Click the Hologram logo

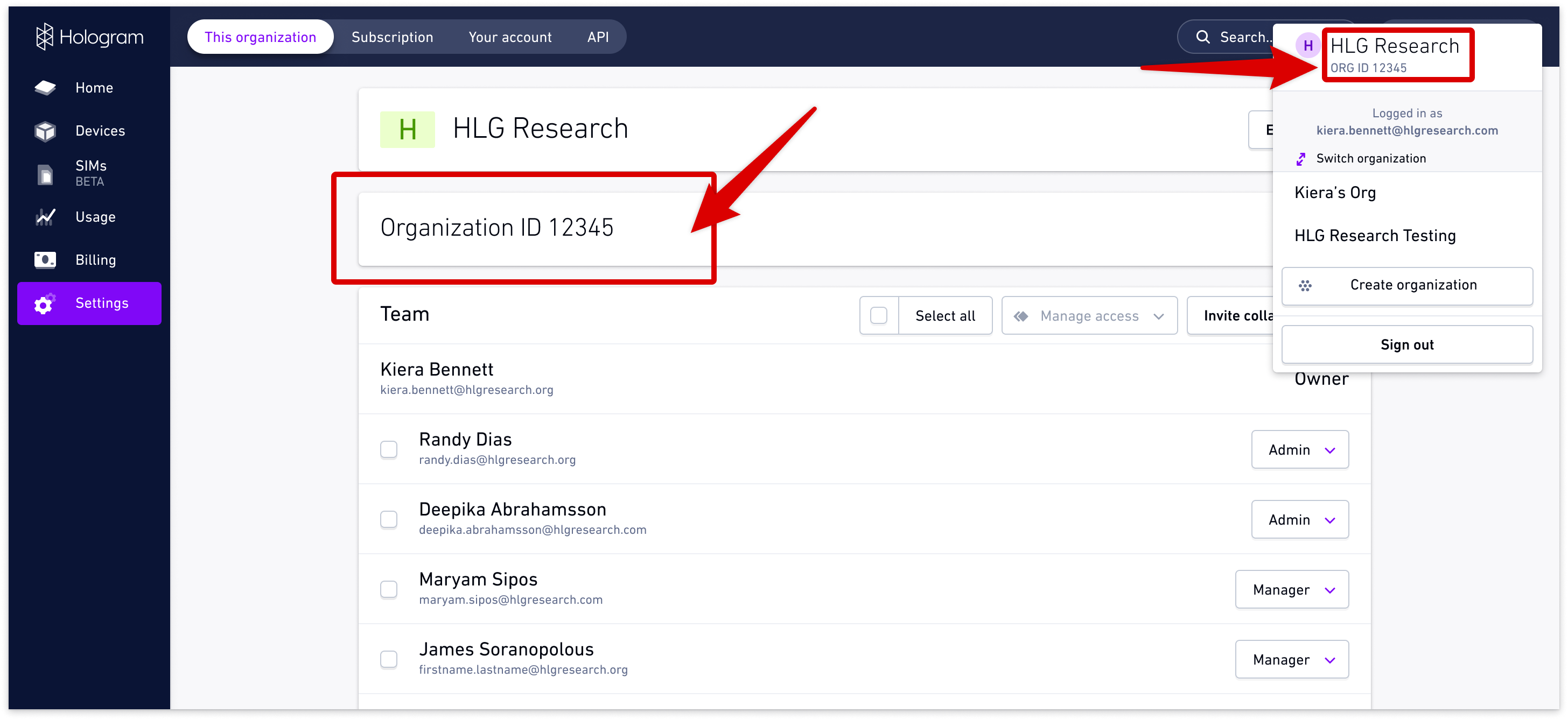(89, 37)
